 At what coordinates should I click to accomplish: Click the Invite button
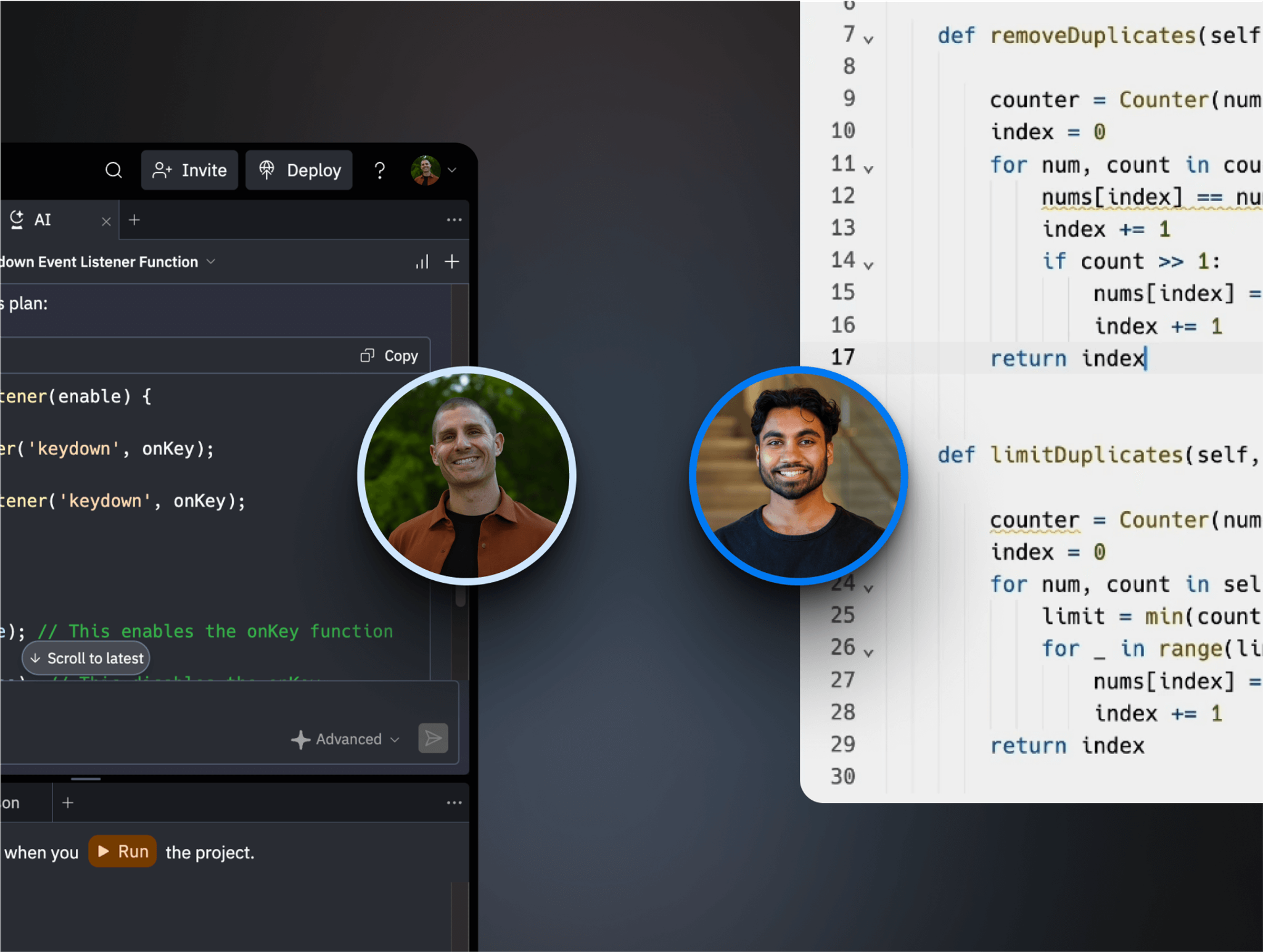[189, 170]
